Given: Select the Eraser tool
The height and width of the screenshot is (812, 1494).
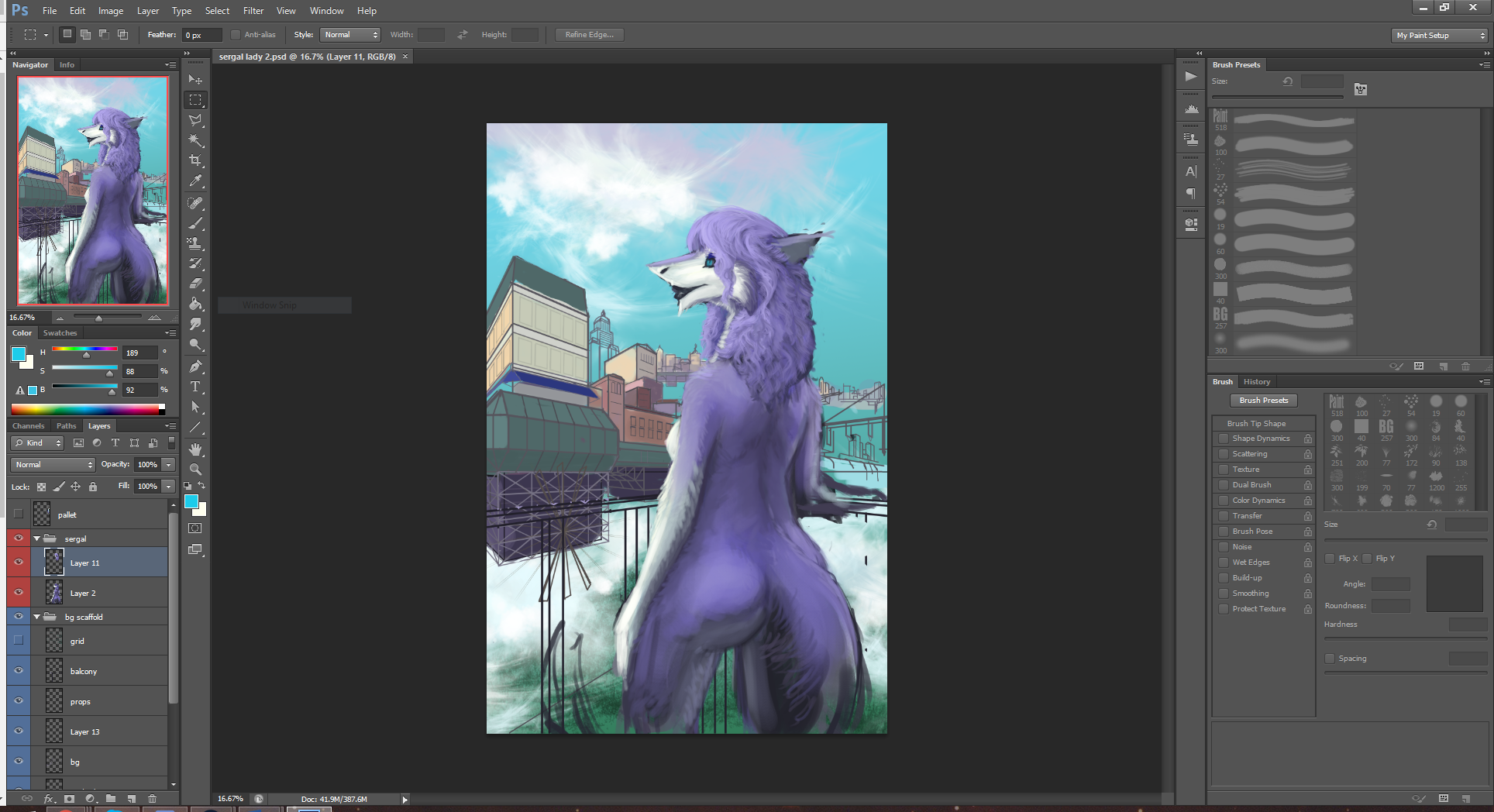Looking at the screenshot, I should [195, 284].
